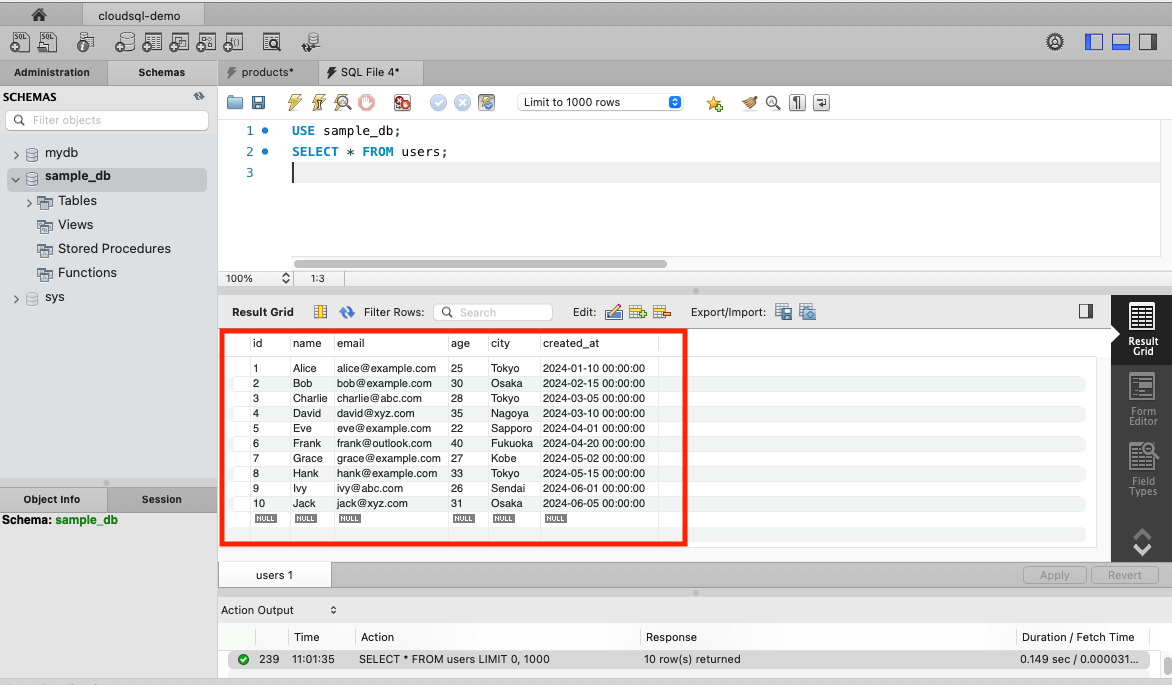Stop the running query icon
This screenshot has height=685, width=1172.
(366, 102)
